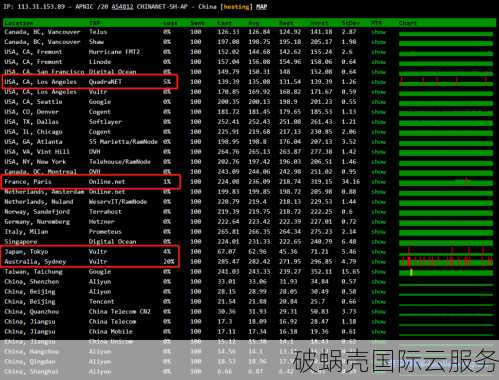Click the [hosting] tag in header line
Viewport: 499px width, 380px height.
click(236, 7)
